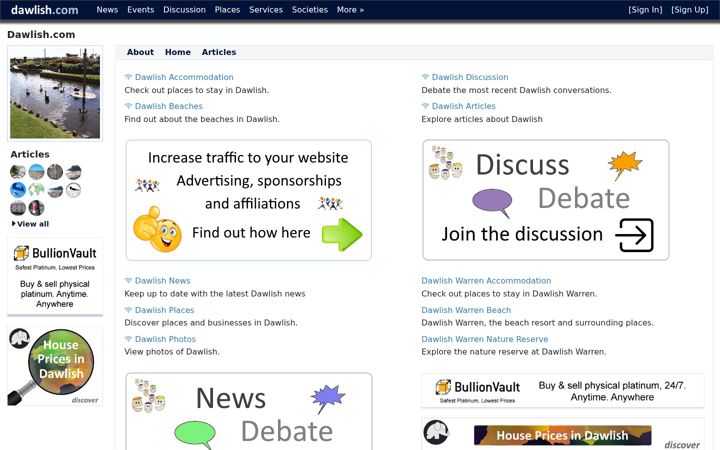Open the Dawlish Warren Accommodation link
The image size is (720, 450).
(x=486, y=281)
